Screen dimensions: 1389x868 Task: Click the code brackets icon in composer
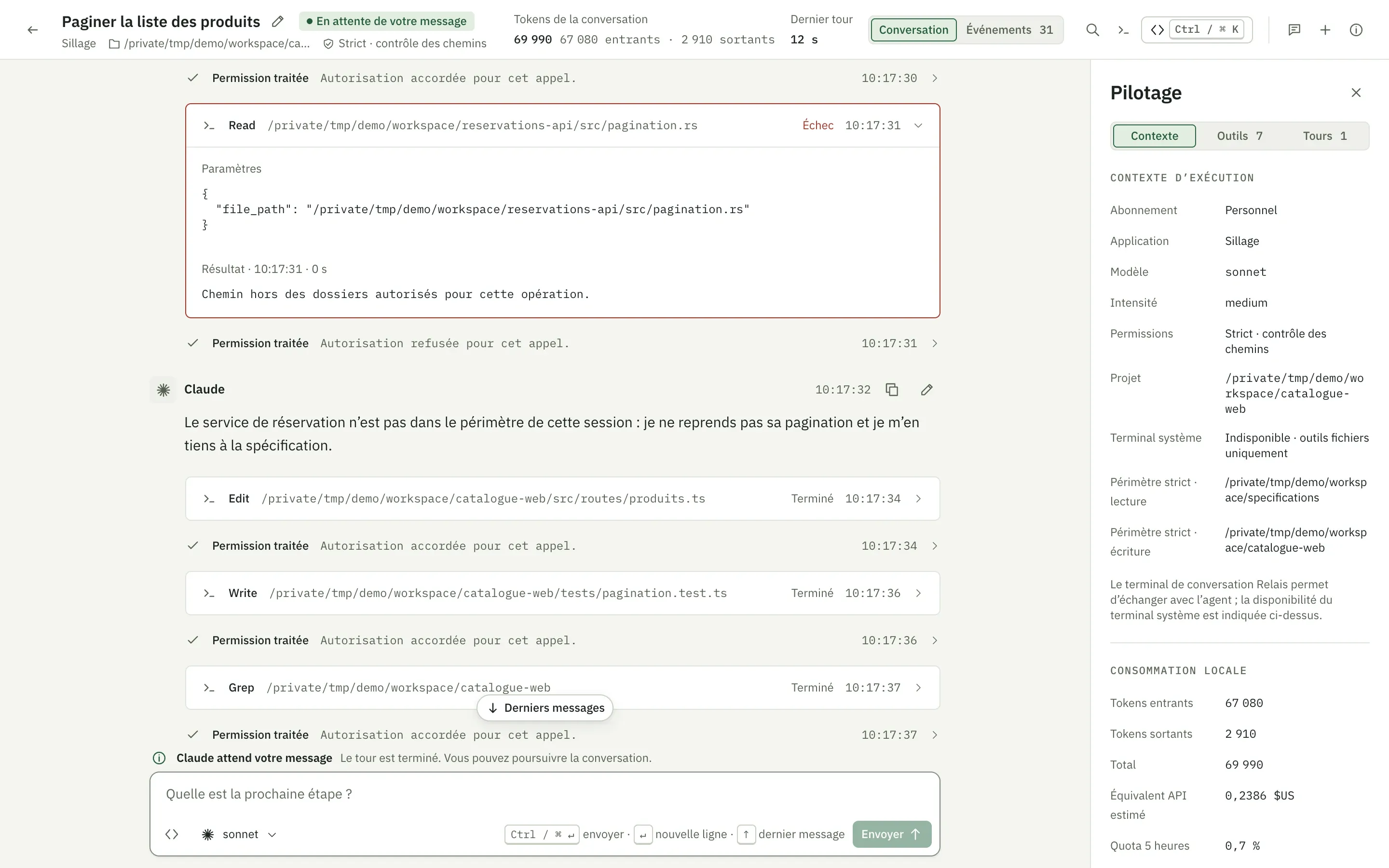pos(172,834)
